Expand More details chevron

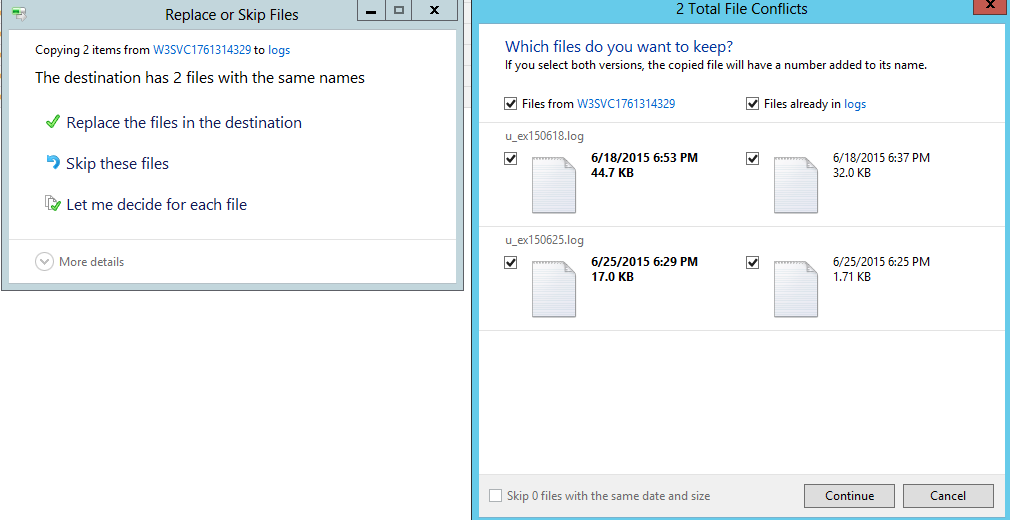pos(44,262)
